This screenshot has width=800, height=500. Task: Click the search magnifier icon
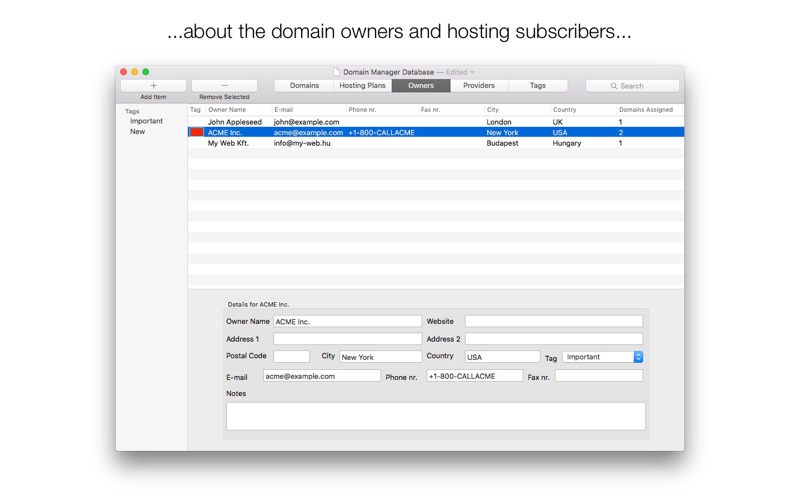click(614, 86)
